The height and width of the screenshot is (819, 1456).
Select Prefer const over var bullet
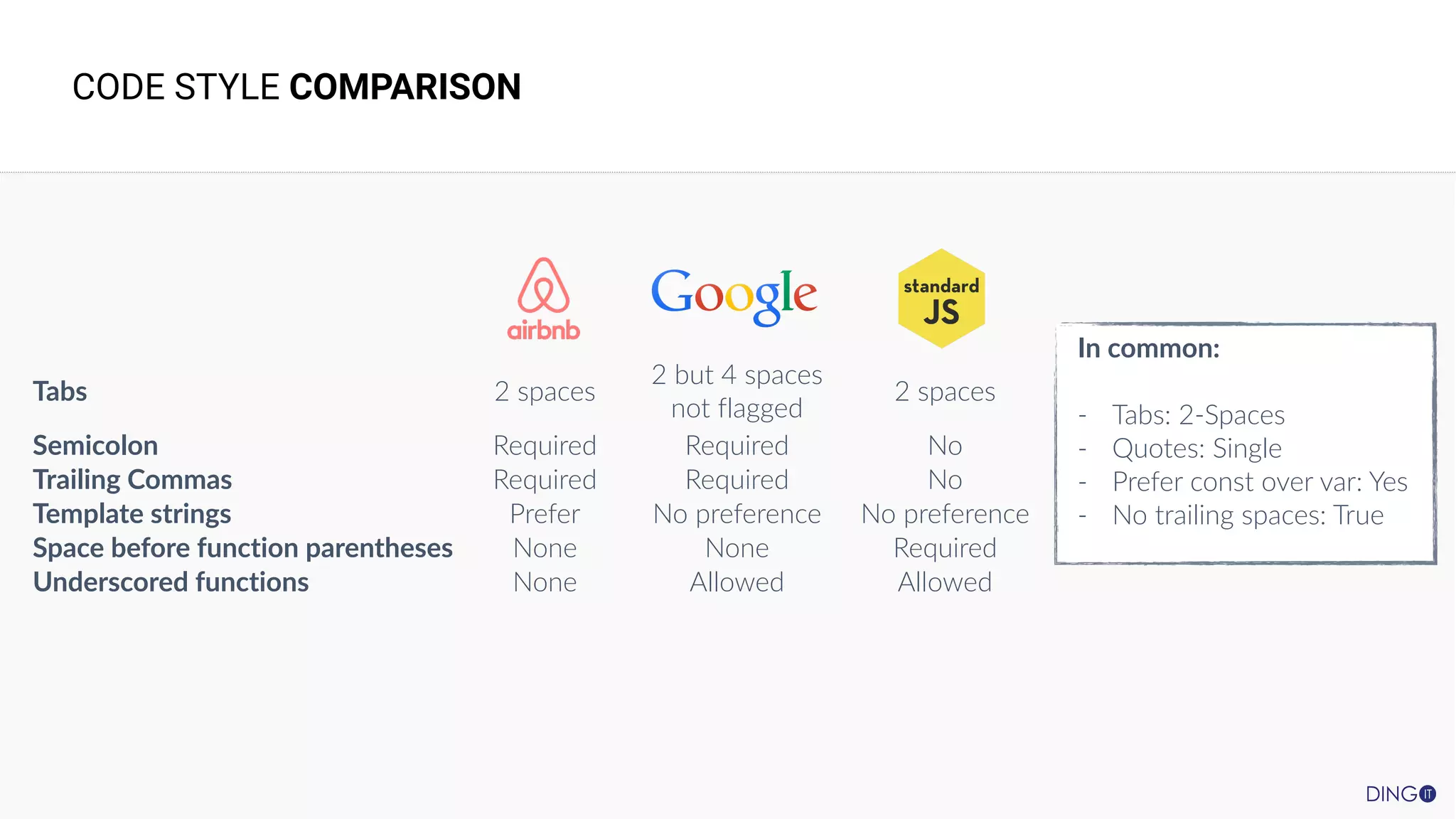1260,482
